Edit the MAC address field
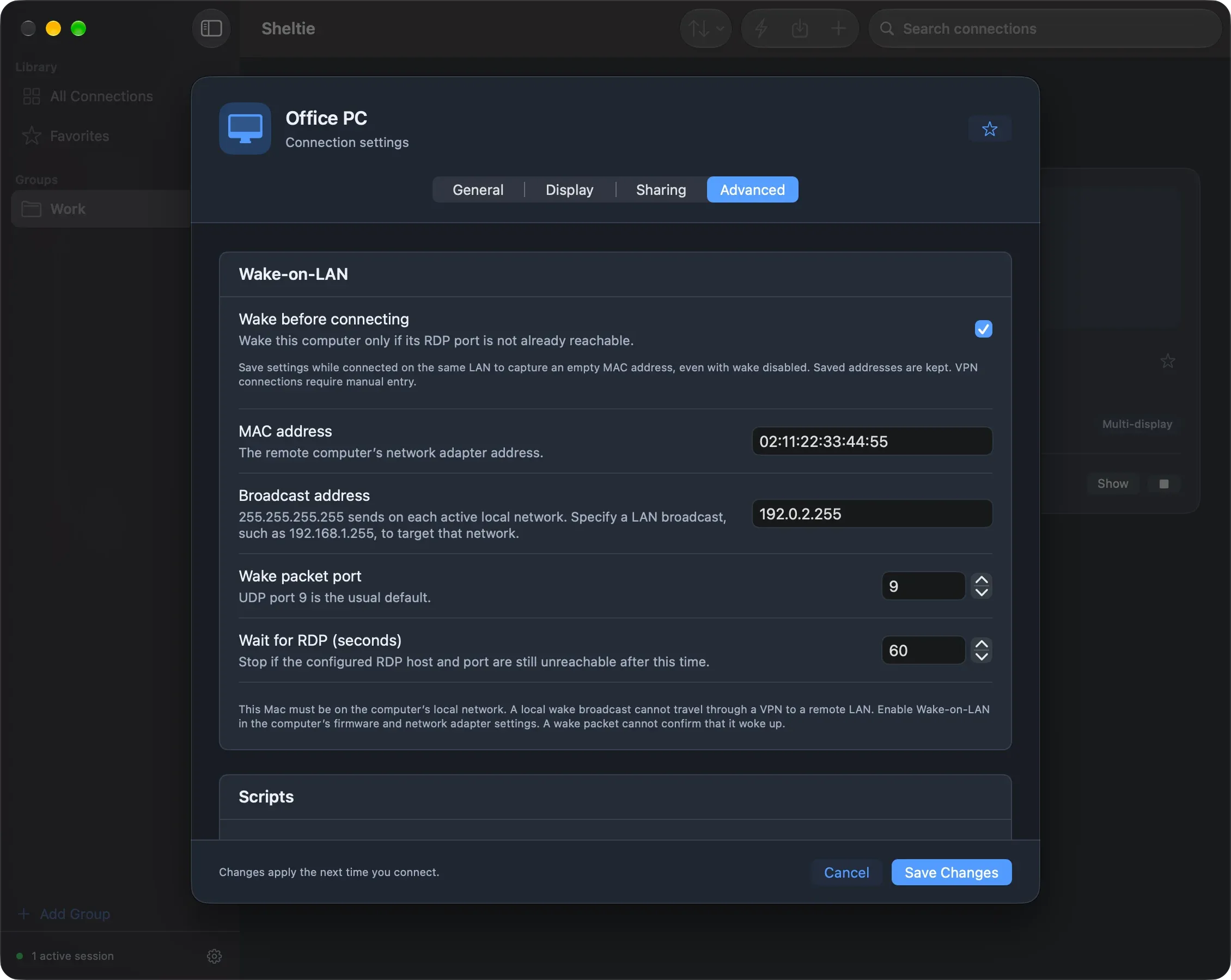 click(872, 441)
